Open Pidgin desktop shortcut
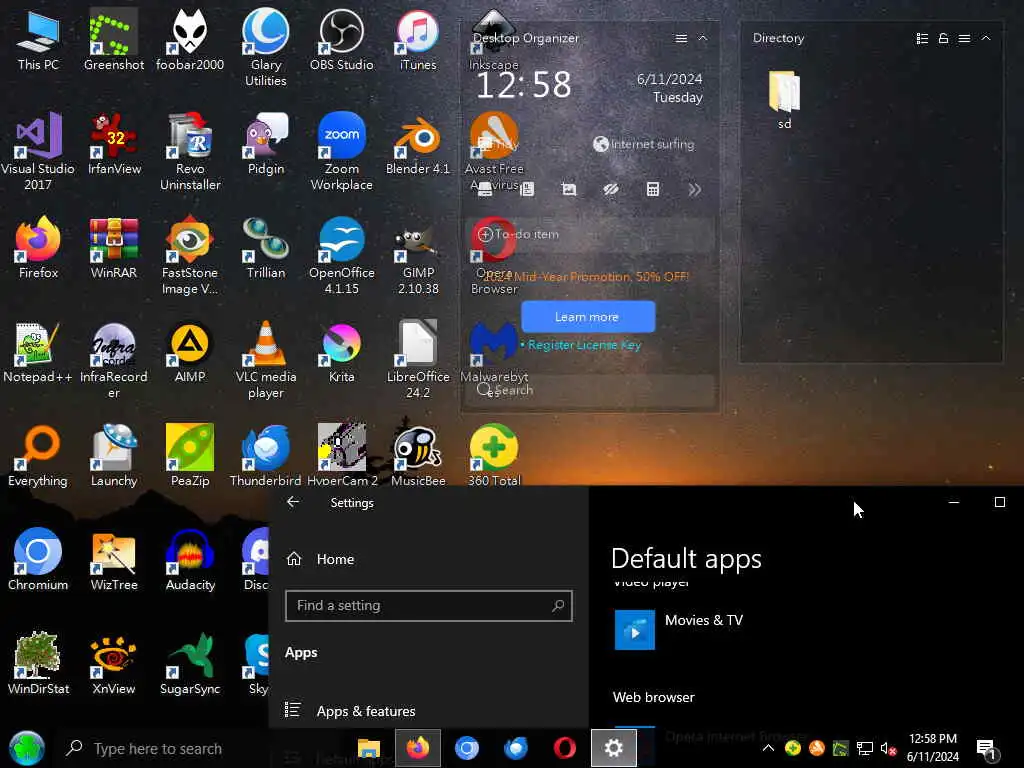This screenshot has height=768, width=1024. point(266,143)
